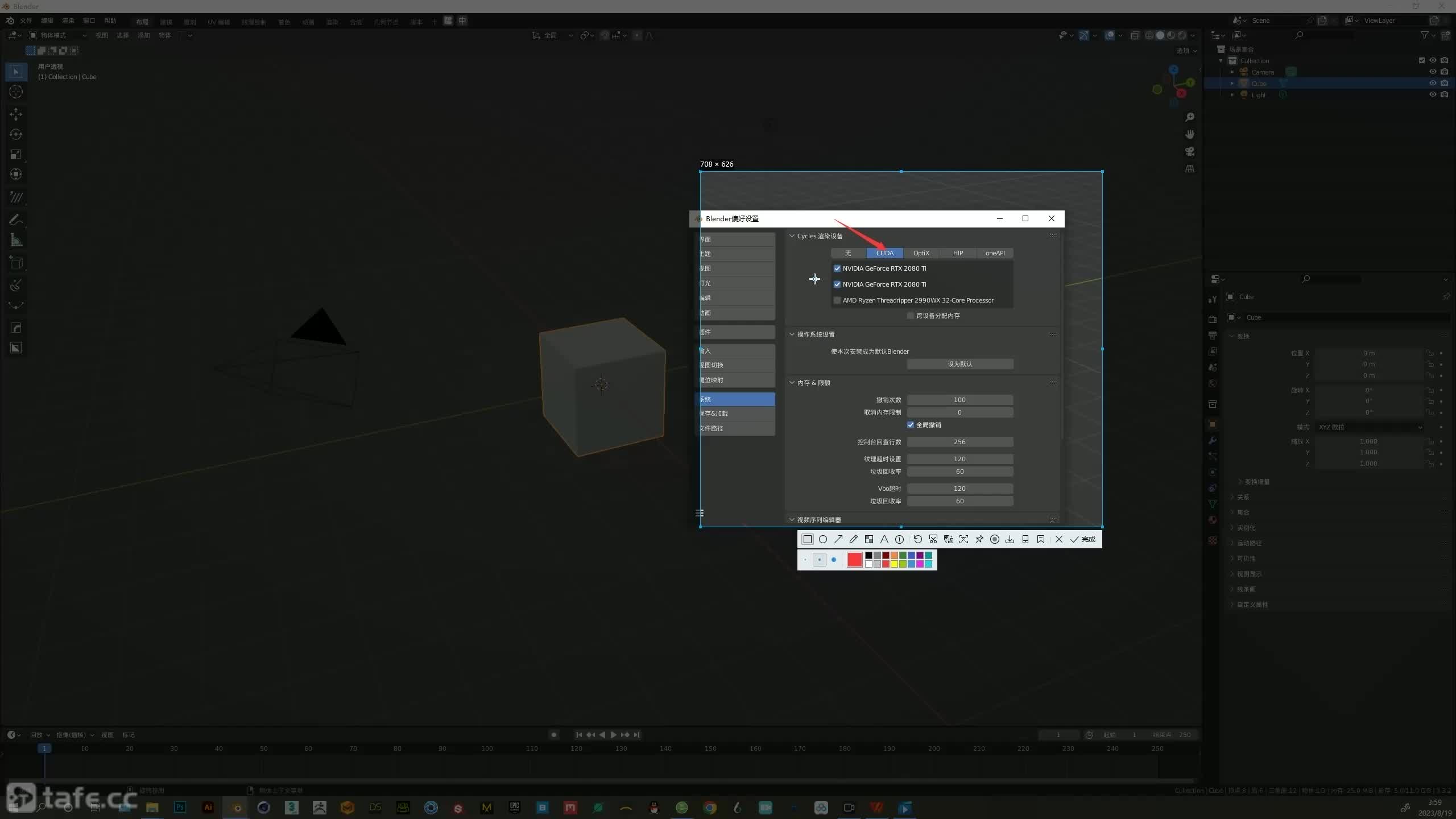Select the numbered marker tool

899,539
